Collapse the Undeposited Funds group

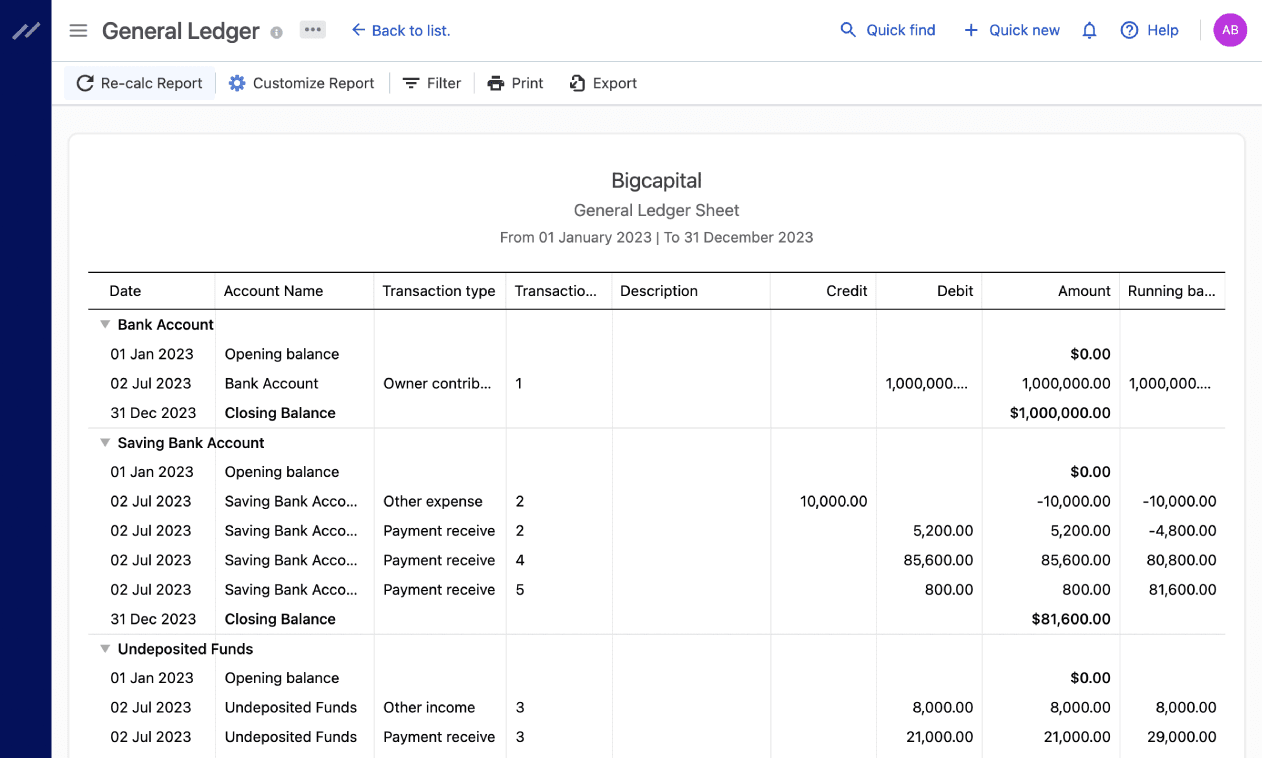click(x=104, y=649)
